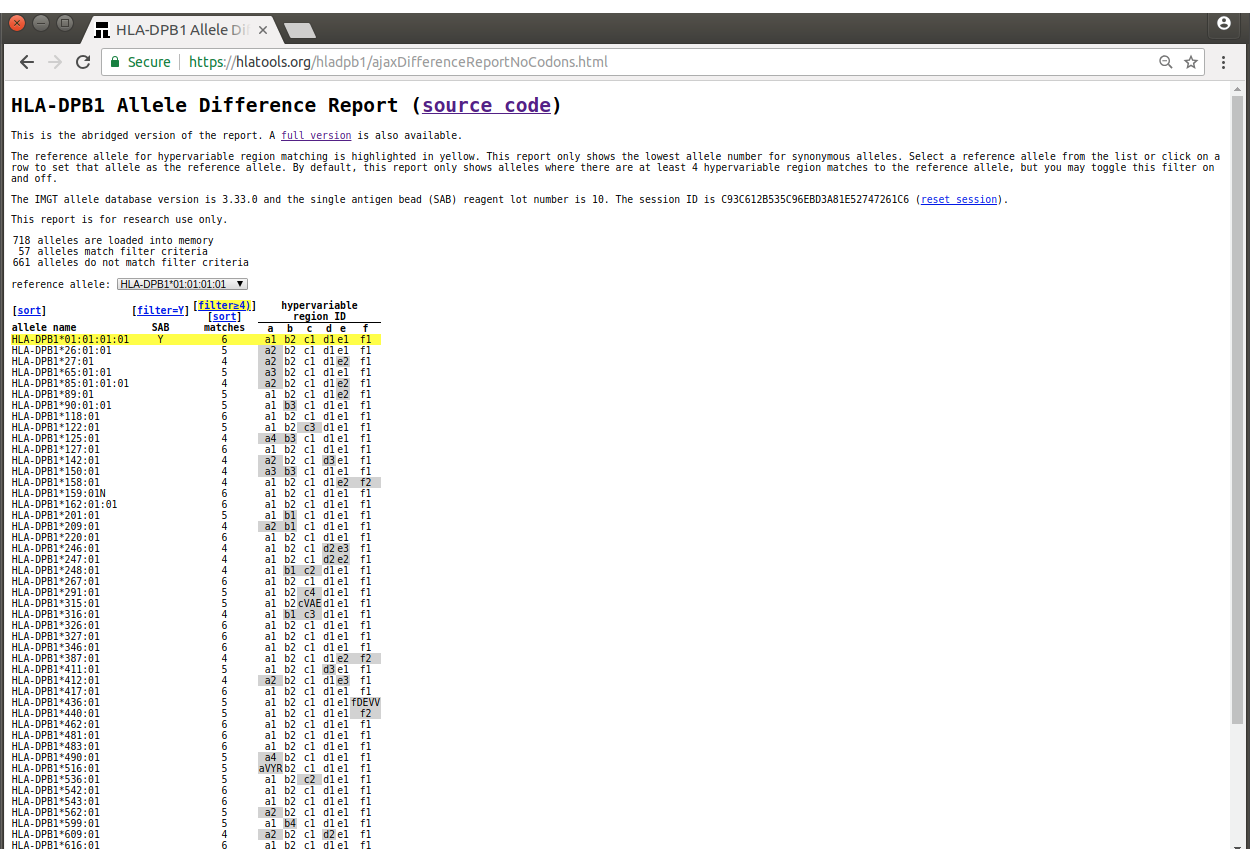
Task: Open the browser profile account icon
Action: tap(1223, 23)
